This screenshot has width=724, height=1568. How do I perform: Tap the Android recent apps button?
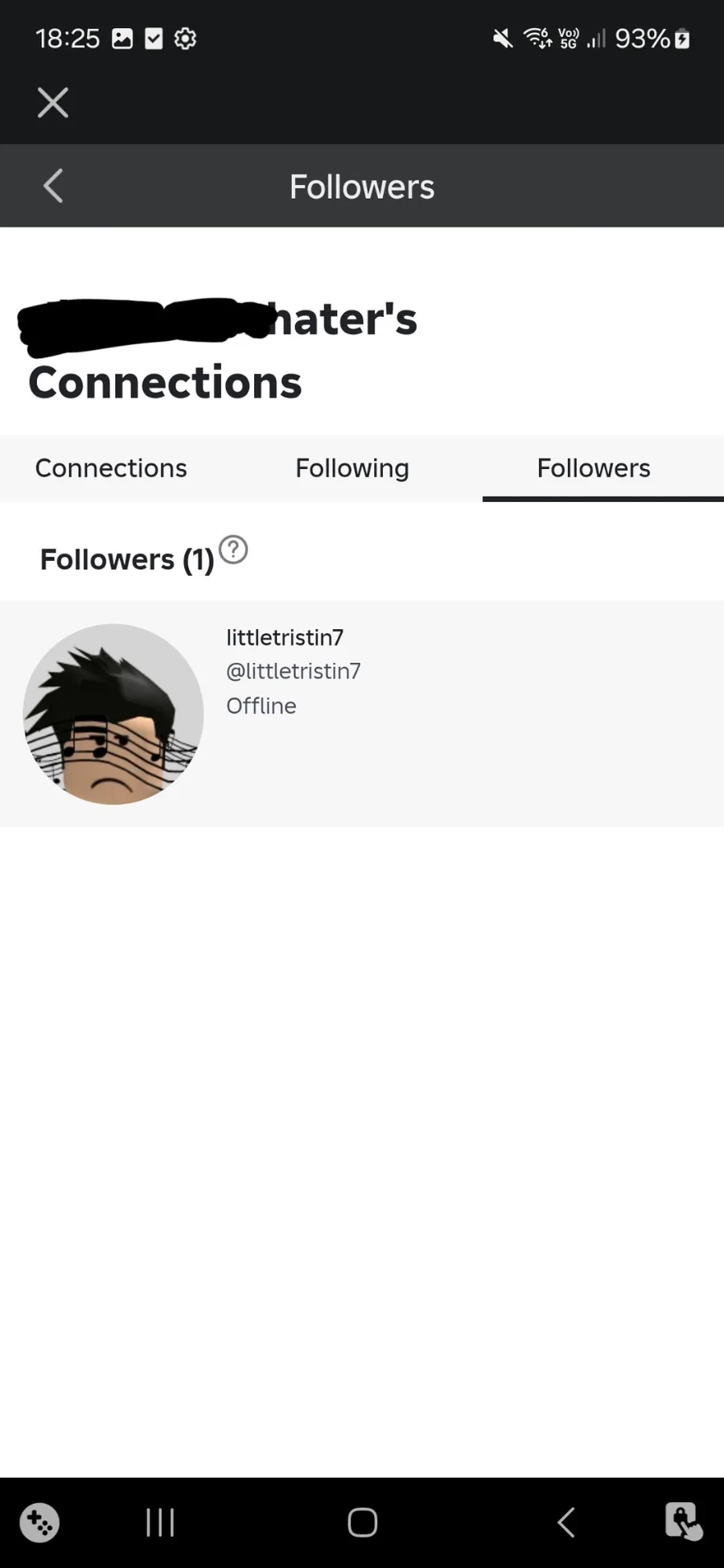click(160, 1522)
